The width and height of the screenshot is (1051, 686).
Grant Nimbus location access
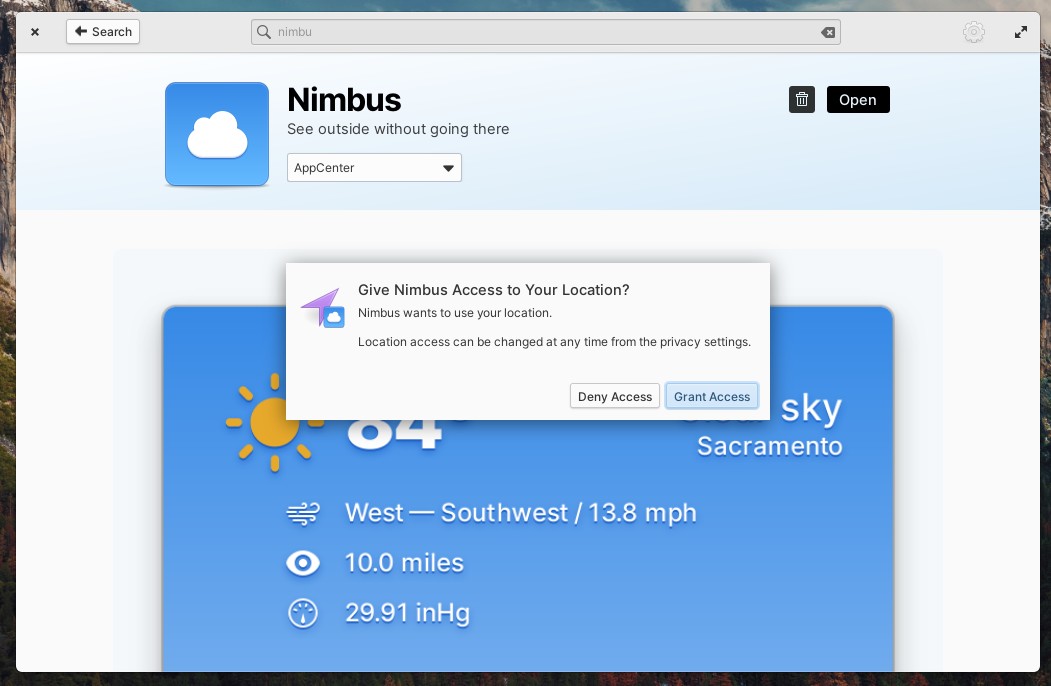click(x=712, y=396)
